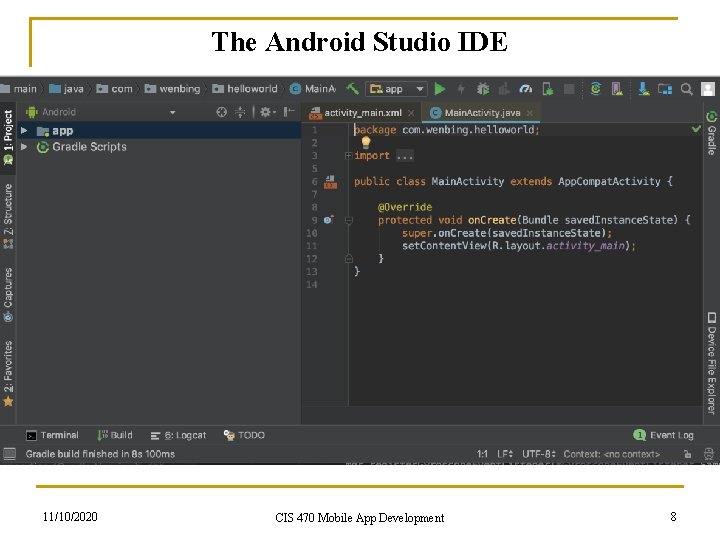
Task: Click the helloworld breadcrumb folder
Action: point(245,89)
